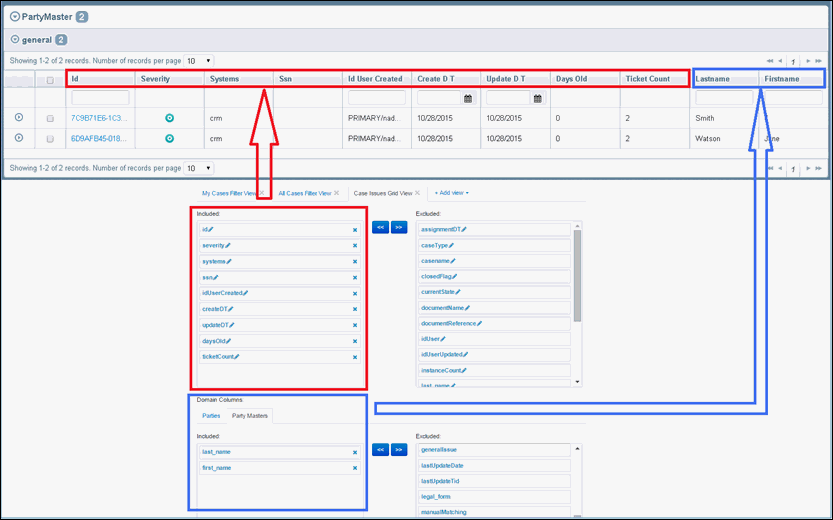The image size is (833, 520).
Task: Close the All Cases Filter View tab
Action: pos(336,193)
